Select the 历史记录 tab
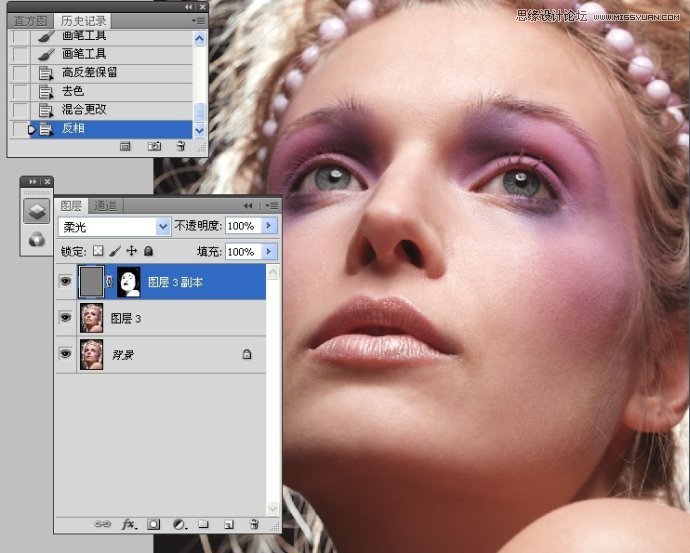This screenshot has height=553, width=690. 83,21
